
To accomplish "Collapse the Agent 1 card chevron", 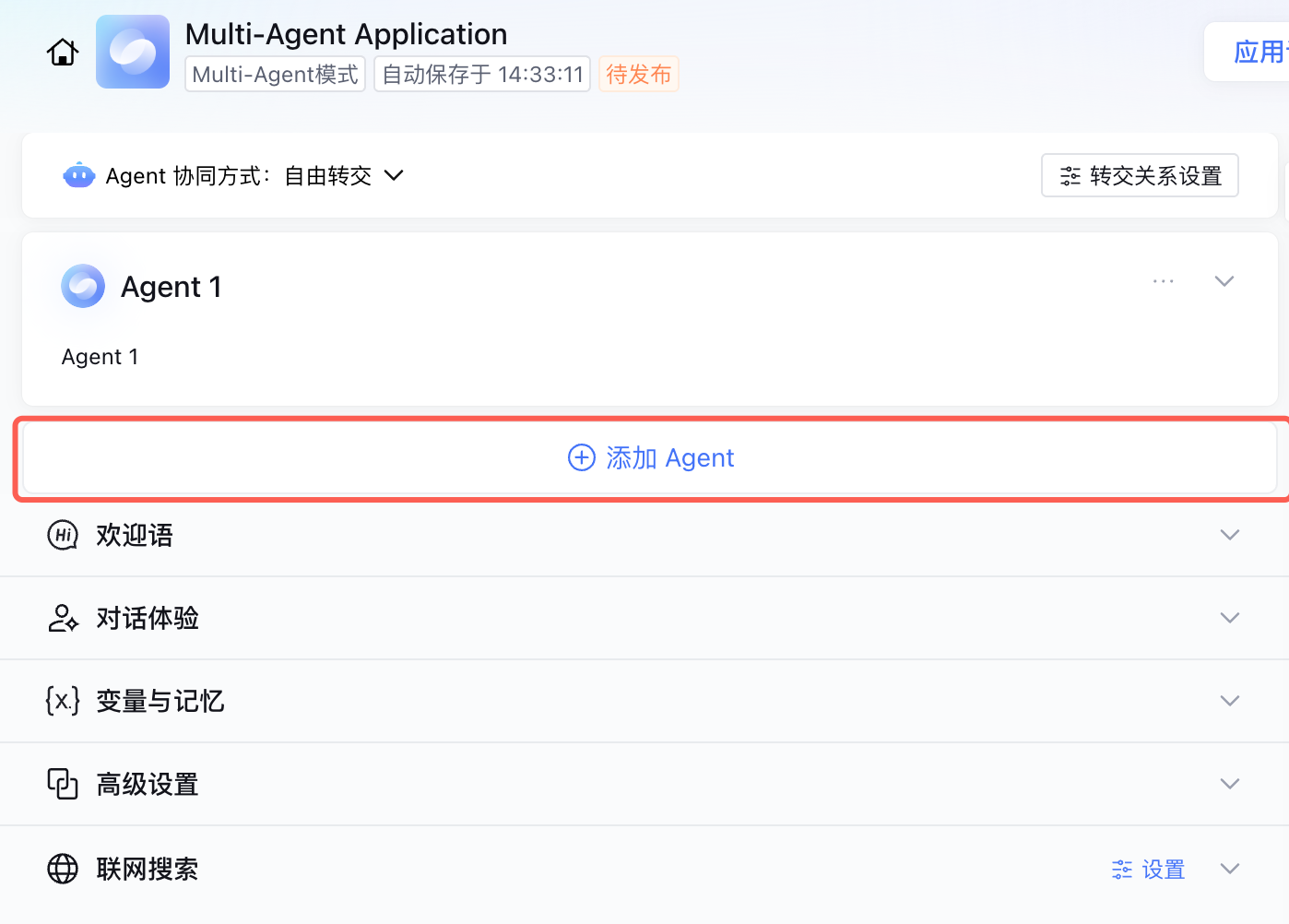I will 1224,281.
